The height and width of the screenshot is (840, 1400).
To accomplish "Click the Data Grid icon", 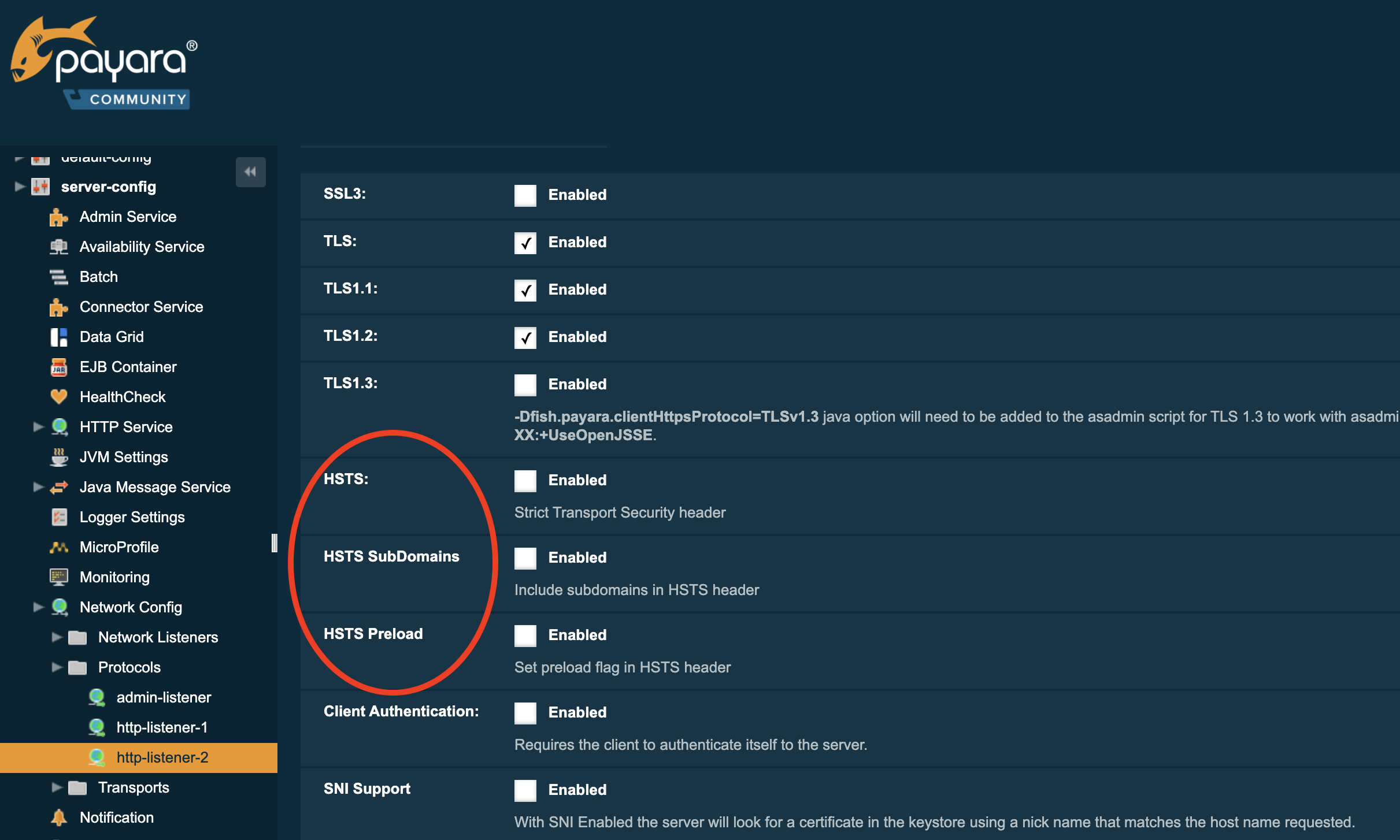I will 58,337.
